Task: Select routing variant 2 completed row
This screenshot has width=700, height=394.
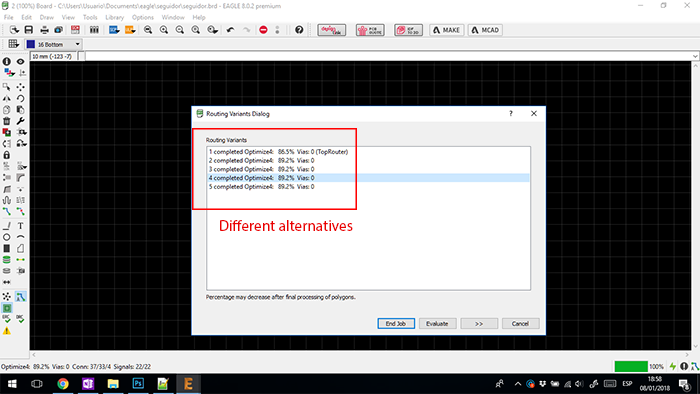Action: 368,161
